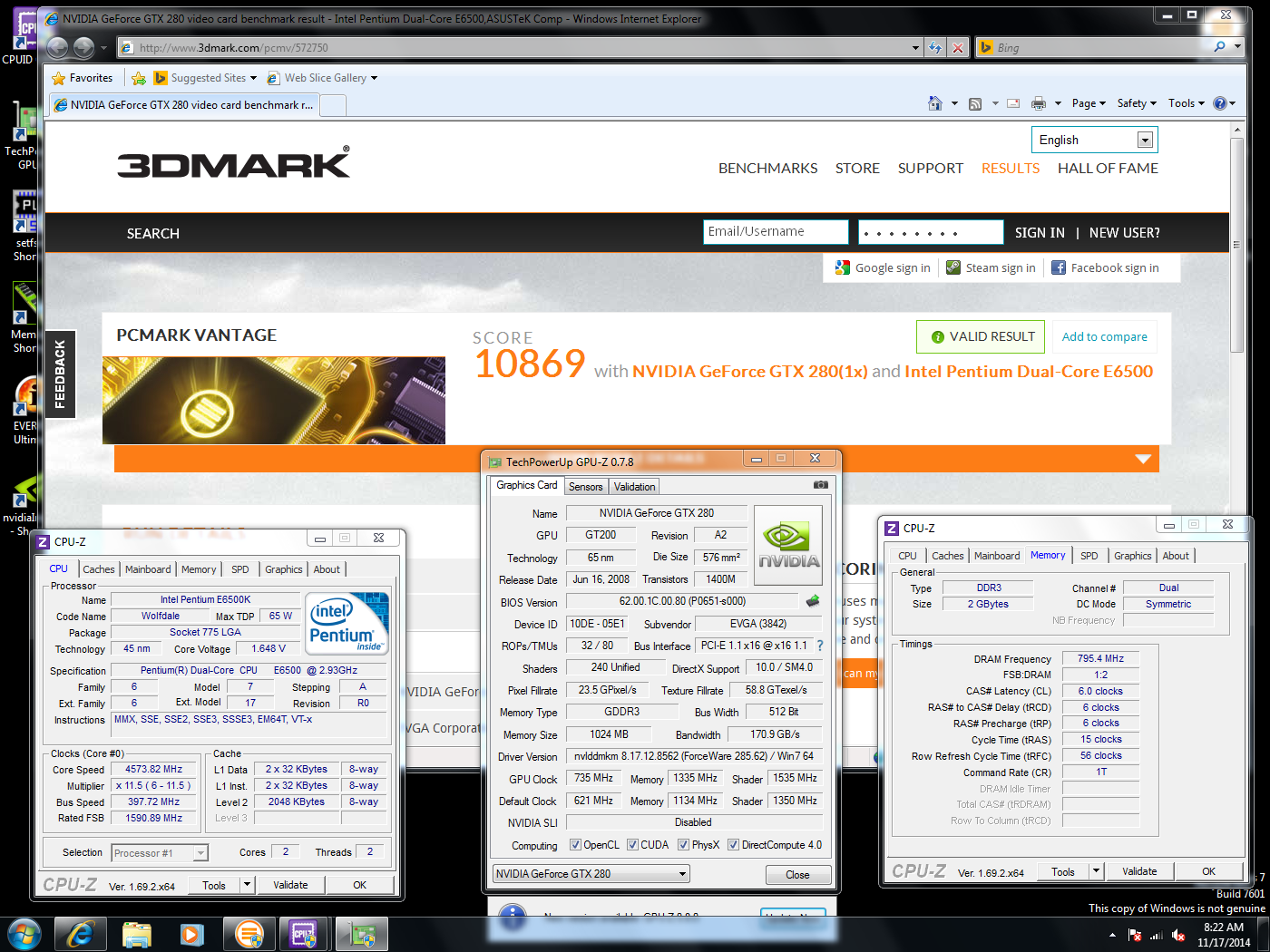
Task: Open the RSS feeds icon in IE
Action: point(975,103)
